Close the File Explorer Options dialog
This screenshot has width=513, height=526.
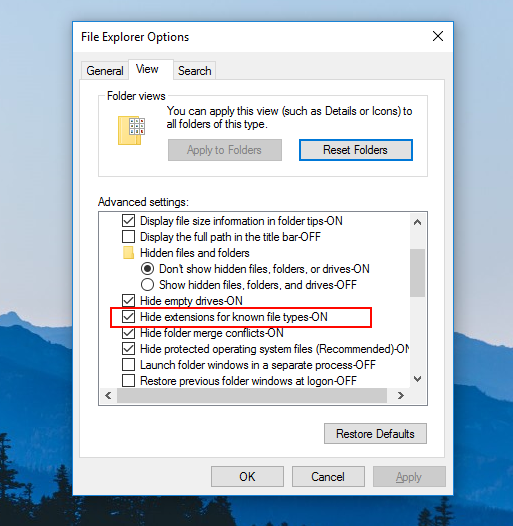(438, 36)
